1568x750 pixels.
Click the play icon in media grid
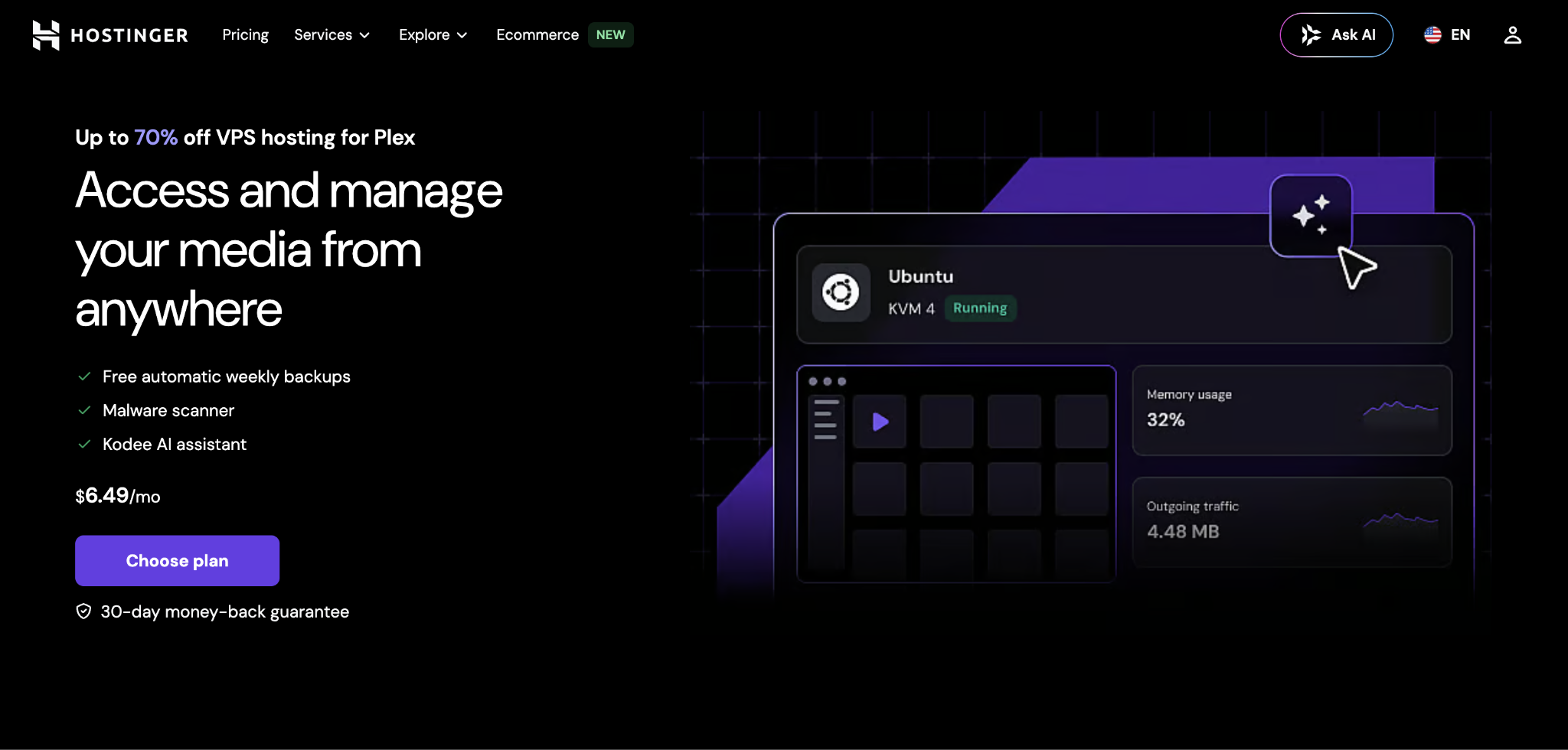click(880, 421)
